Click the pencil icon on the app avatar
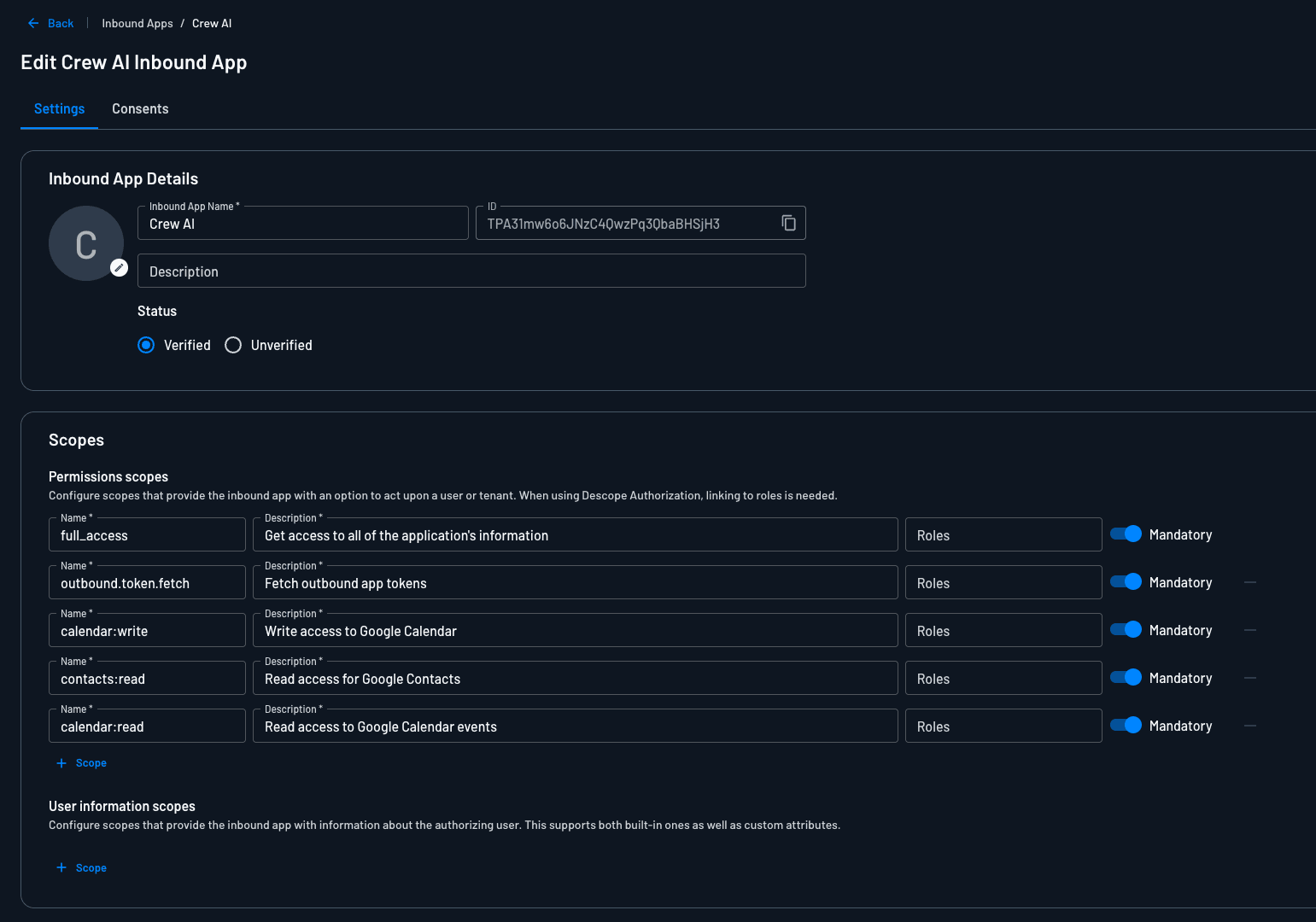Screen dimensions: 1316x922 [x=120, y=268]
